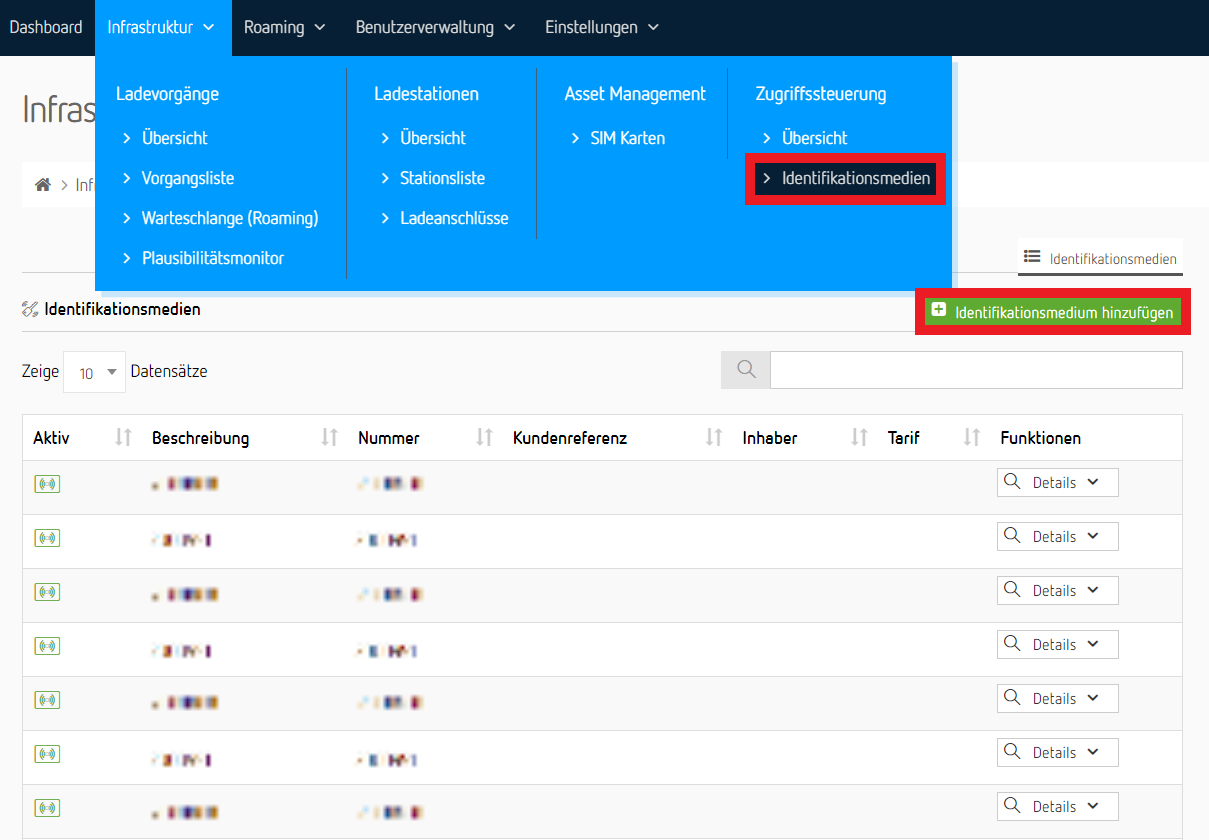Screen dimensions: 1209x840
Task: Click the plus icon in the green add button
Action: (x=938, y=311)
